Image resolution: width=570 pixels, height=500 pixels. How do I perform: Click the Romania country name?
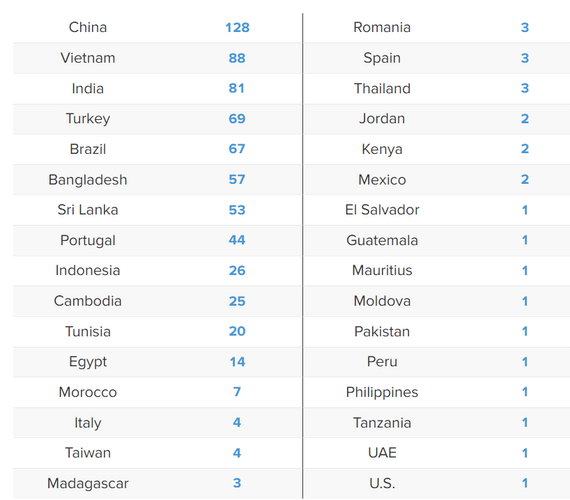382,27
